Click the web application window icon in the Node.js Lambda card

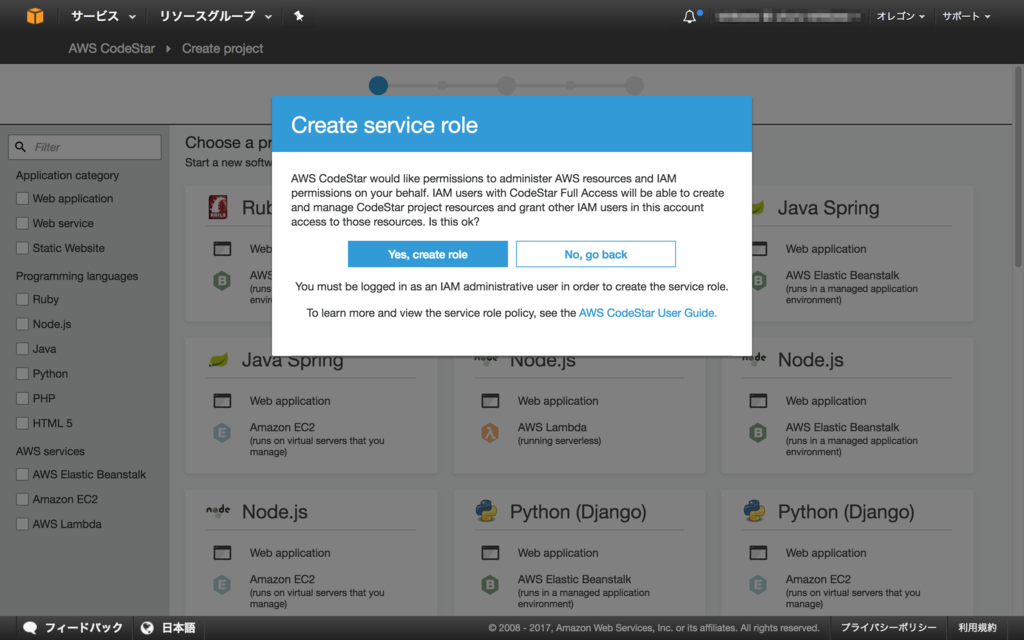(x=490, y=401)
